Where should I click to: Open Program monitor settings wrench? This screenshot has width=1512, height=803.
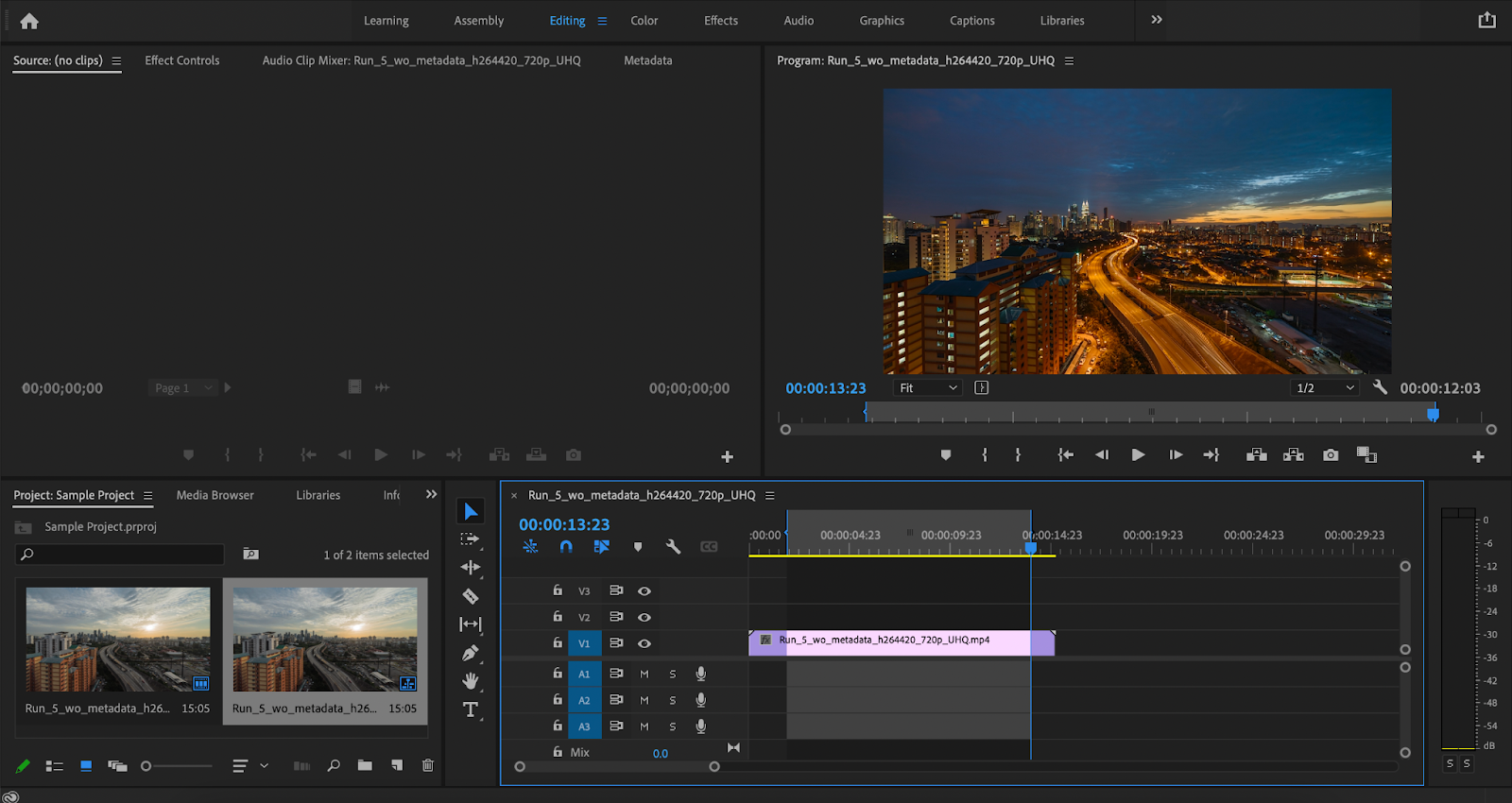pyautogui.click(x=1380, y=387)
